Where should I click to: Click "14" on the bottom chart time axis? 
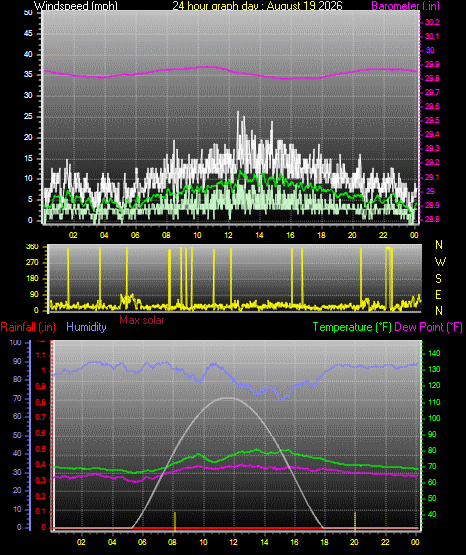264,542
